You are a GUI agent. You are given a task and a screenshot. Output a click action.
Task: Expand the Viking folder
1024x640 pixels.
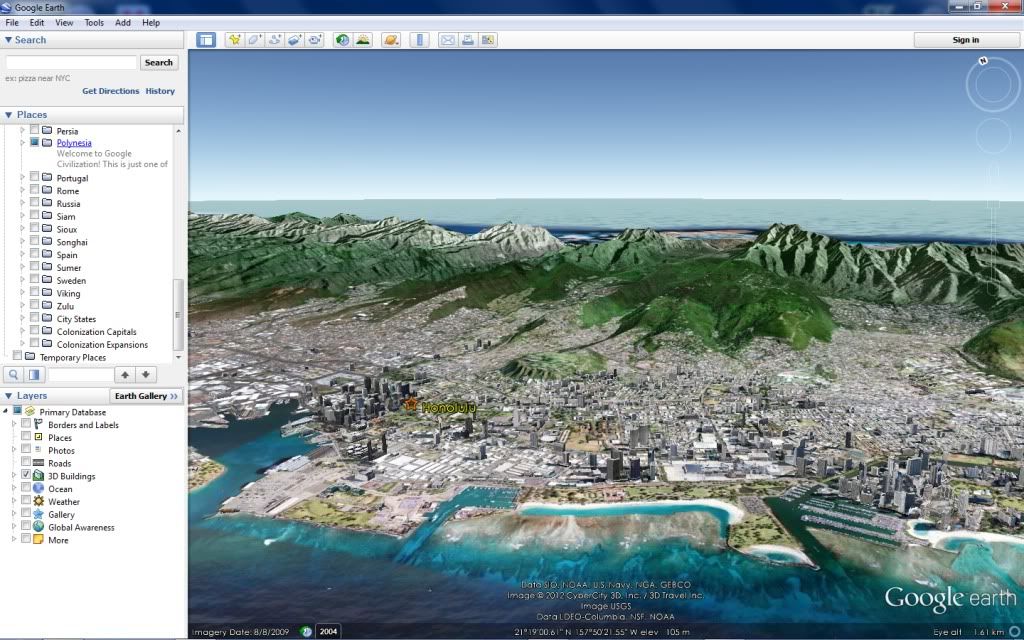pyautogui.click(x=23, y=293)
